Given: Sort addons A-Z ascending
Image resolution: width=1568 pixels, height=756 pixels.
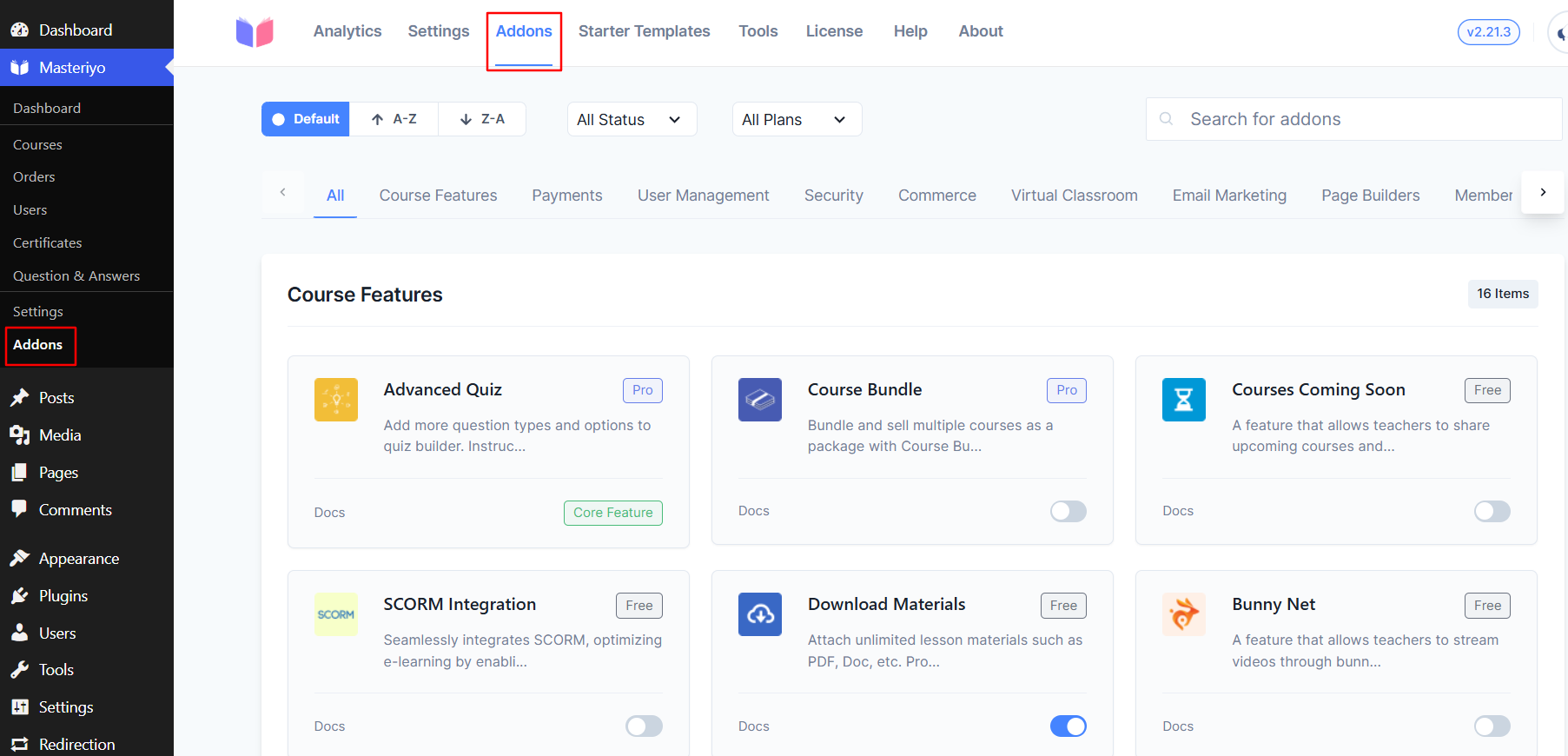Looking at the screenshot, I should 394,119.
